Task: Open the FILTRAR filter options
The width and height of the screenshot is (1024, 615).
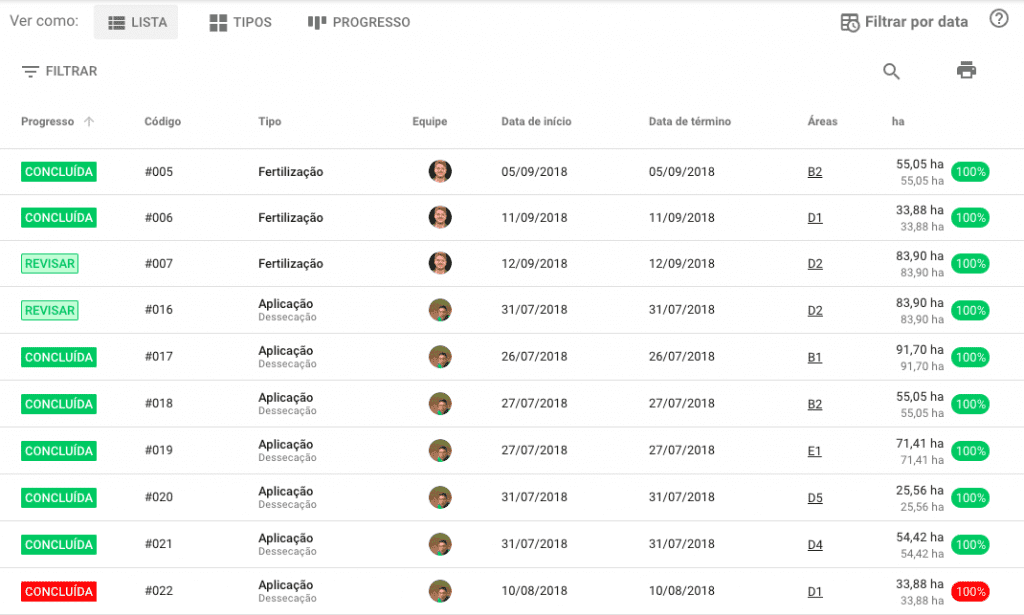Action: pyautogui.click(x=59, y=71)
